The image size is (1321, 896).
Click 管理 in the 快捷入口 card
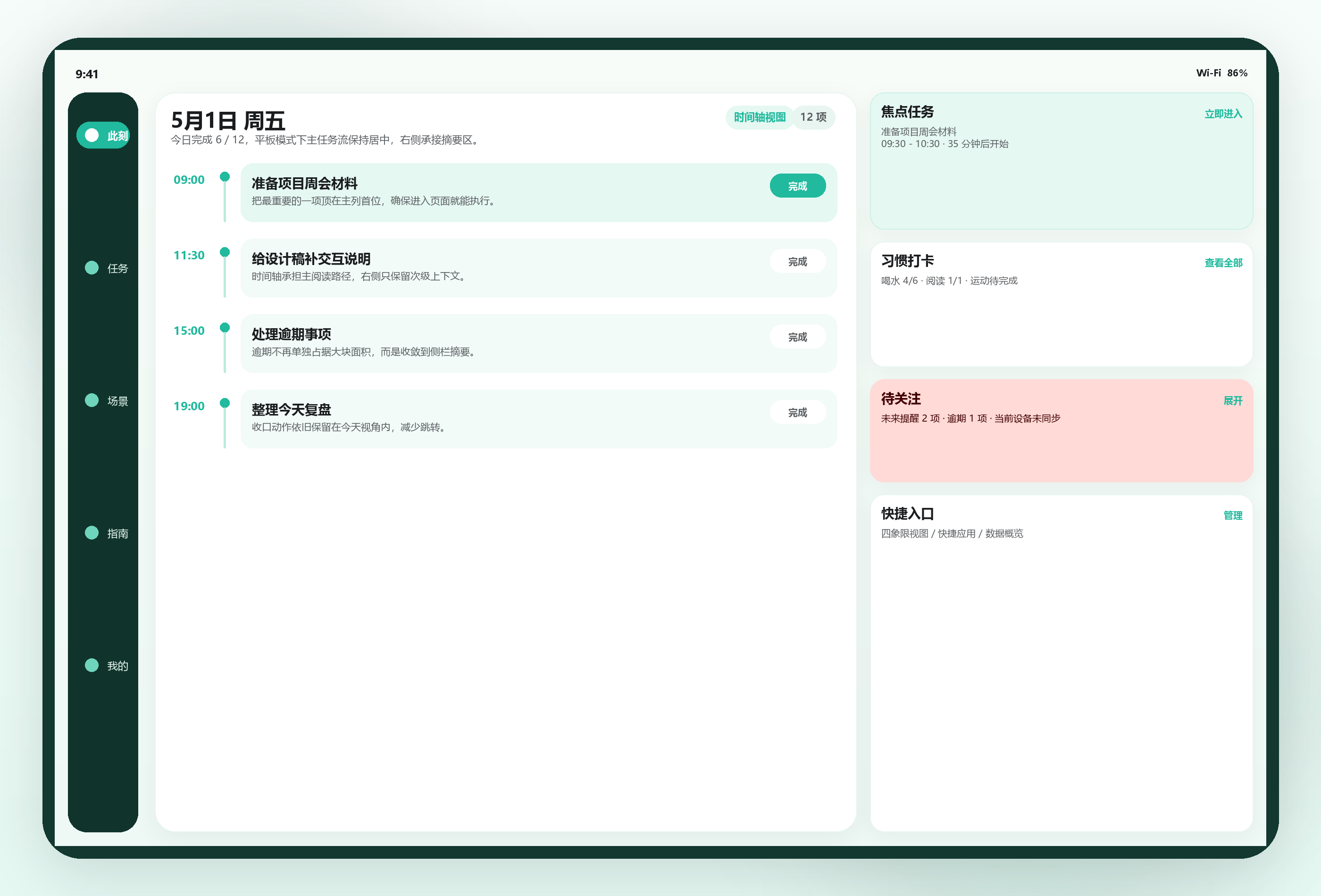coord(1233,515)
